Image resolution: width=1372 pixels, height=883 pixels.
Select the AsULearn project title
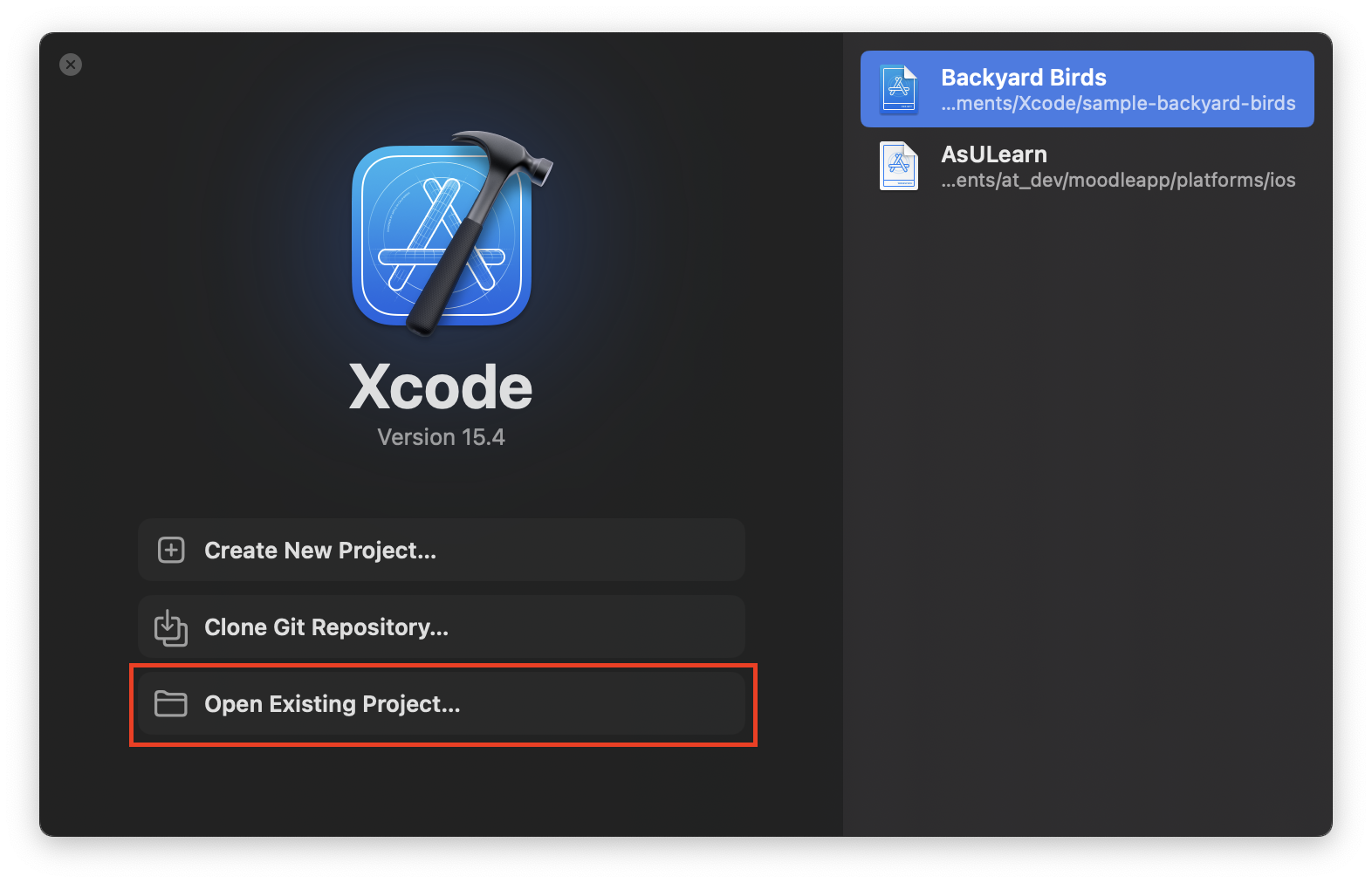pyautogui.click(x=993, y=154)
